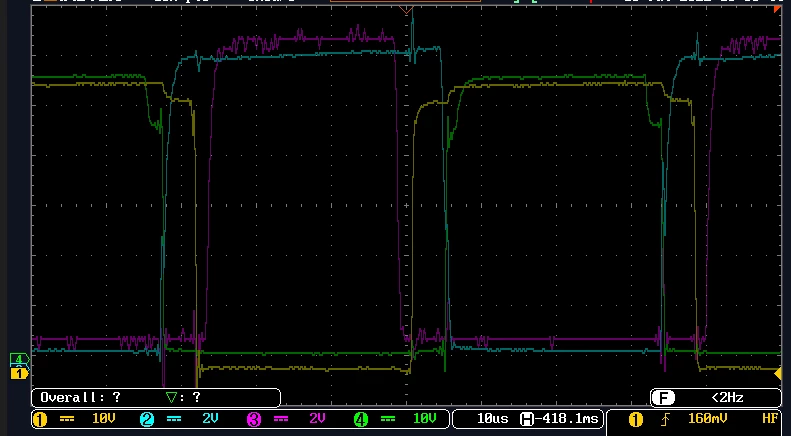The image size is (791, 436).
Task: Click the orange trigger position marker at top
Action: tap(406, 9)
